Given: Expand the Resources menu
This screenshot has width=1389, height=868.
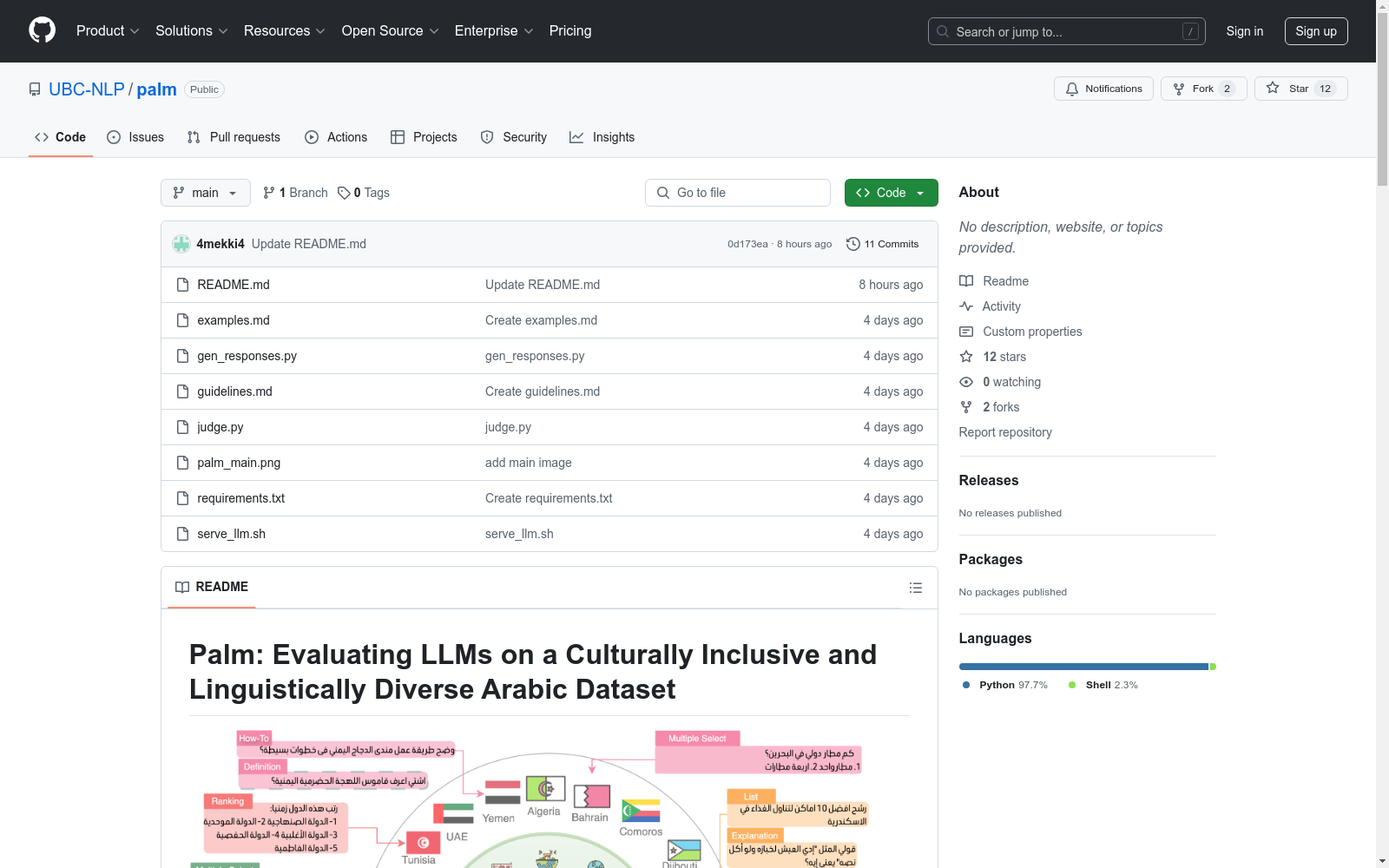Looking at the screenshot, I should pyautogui.click(x=285, y=30).
